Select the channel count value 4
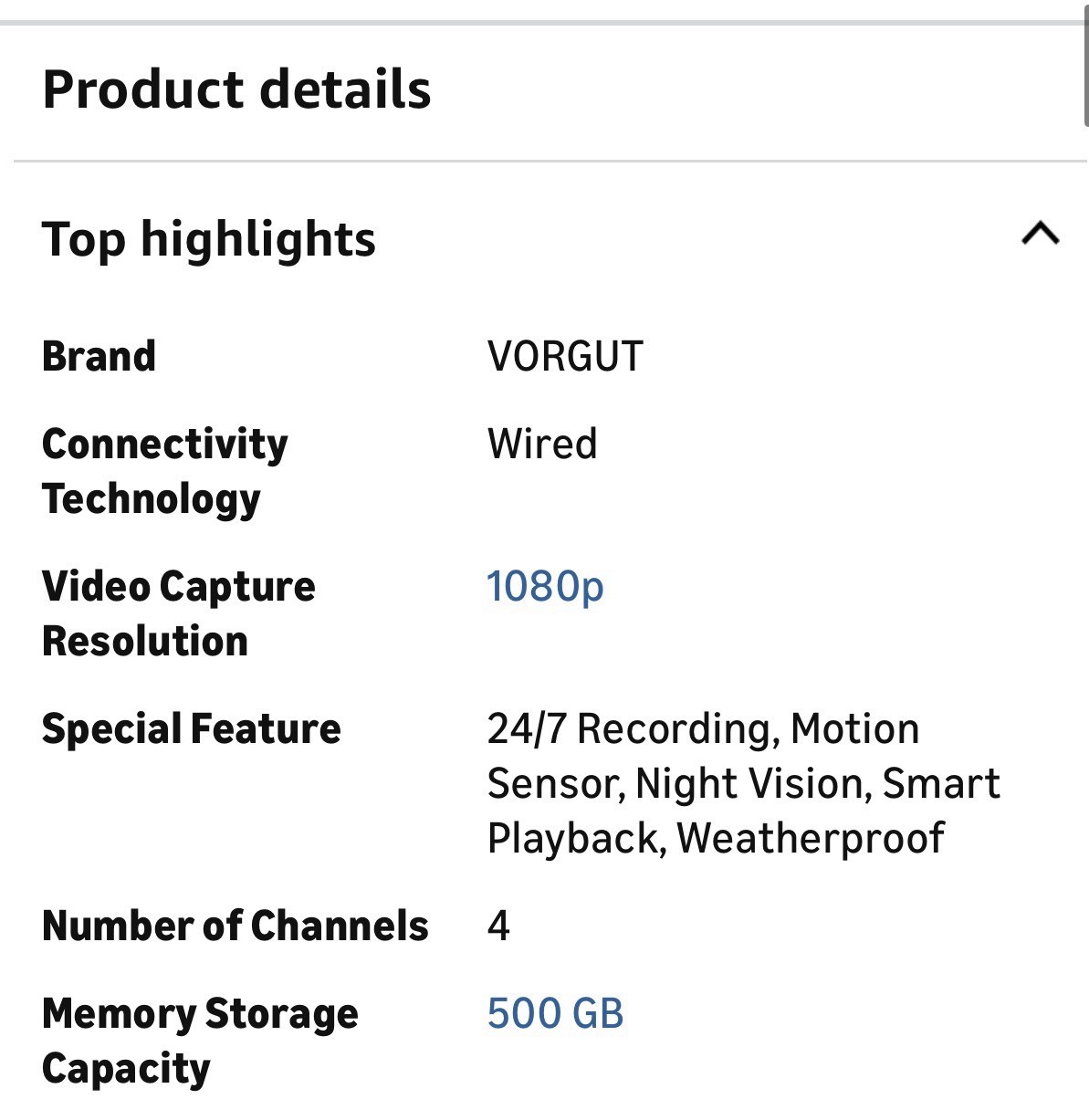Image resolution: width=1089 pixels, height=1120 pixels. pyautogui.click(x=498, y=926)
